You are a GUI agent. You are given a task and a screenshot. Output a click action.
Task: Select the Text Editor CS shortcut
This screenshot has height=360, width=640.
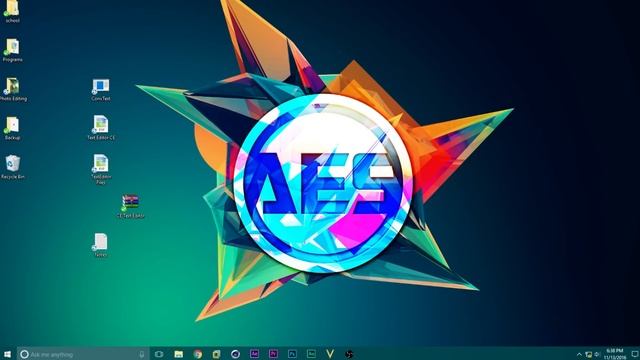coord(101,128)
